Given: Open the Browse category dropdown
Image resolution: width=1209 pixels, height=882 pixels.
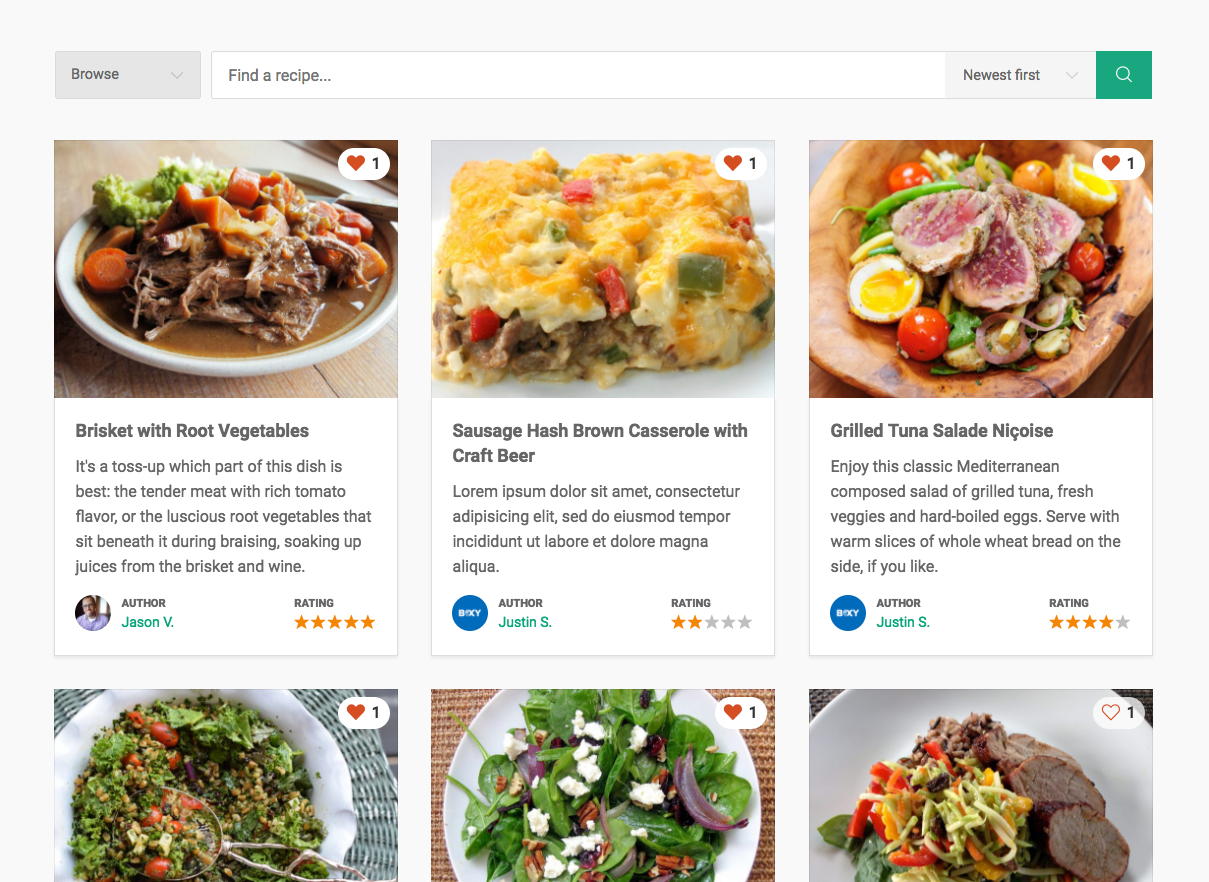Looking at the screenshot, I should 127,74.
